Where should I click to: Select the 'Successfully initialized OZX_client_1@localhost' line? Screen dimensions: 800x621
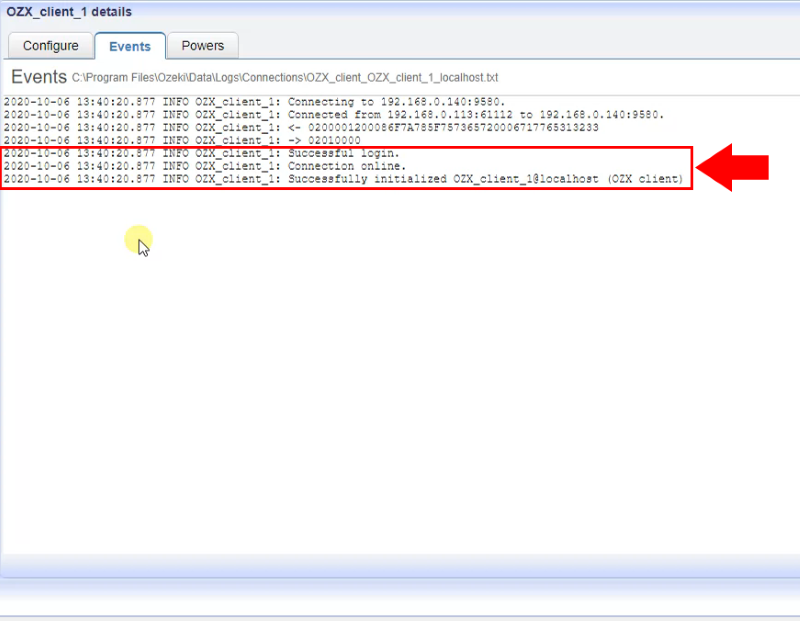tap(343, 179)
